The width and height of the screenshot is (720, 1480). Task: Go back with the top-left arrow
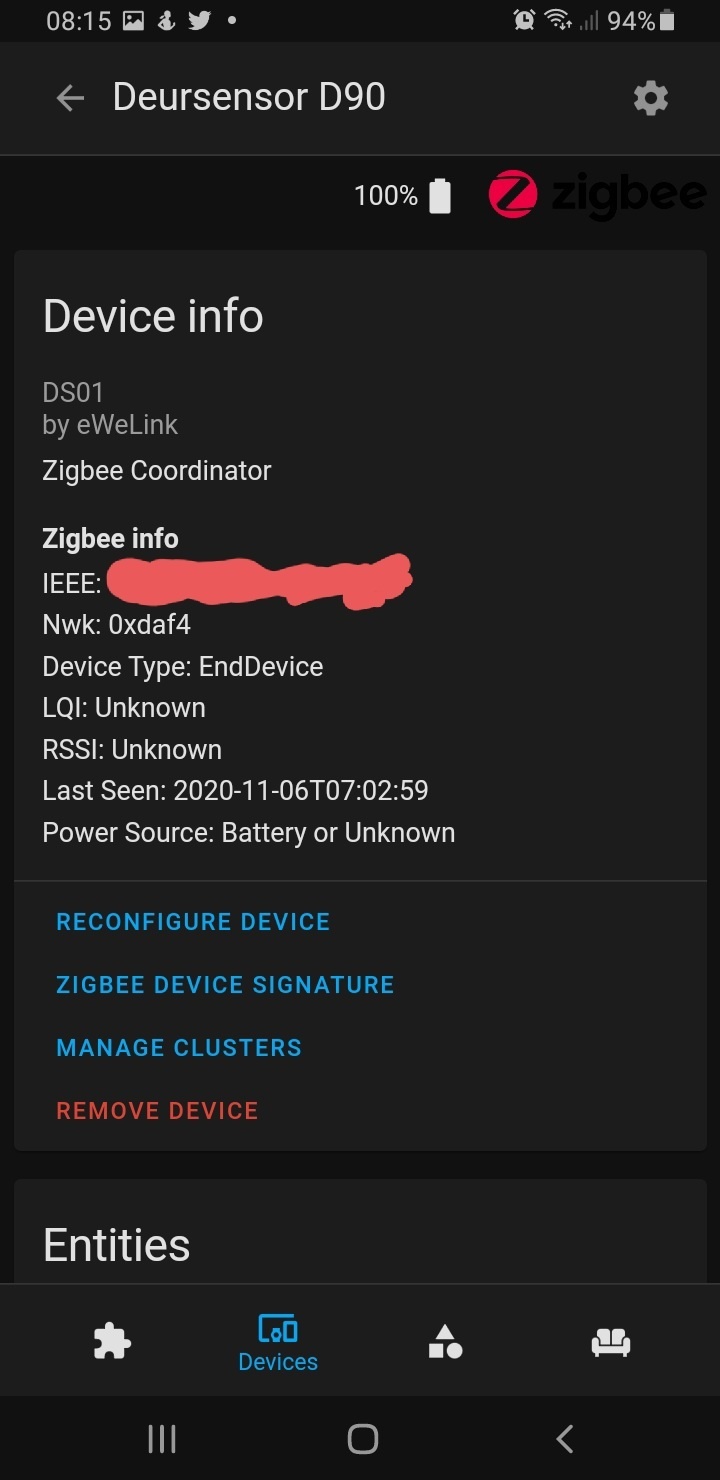coord(70,98)
